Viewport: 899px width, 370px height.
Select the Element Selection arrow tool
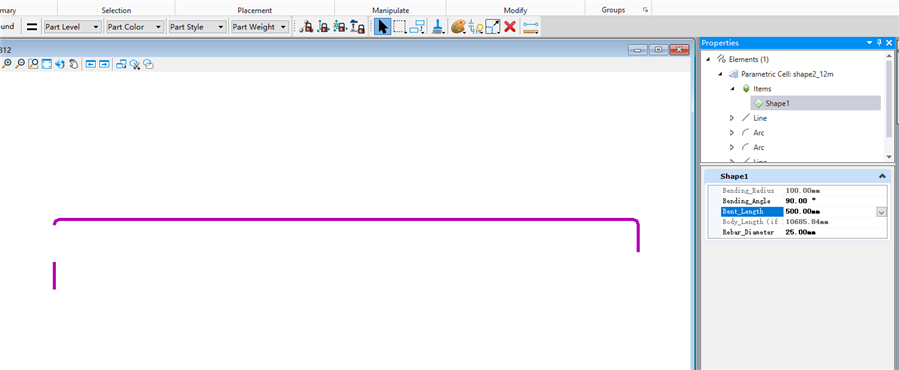pos(382,26)
